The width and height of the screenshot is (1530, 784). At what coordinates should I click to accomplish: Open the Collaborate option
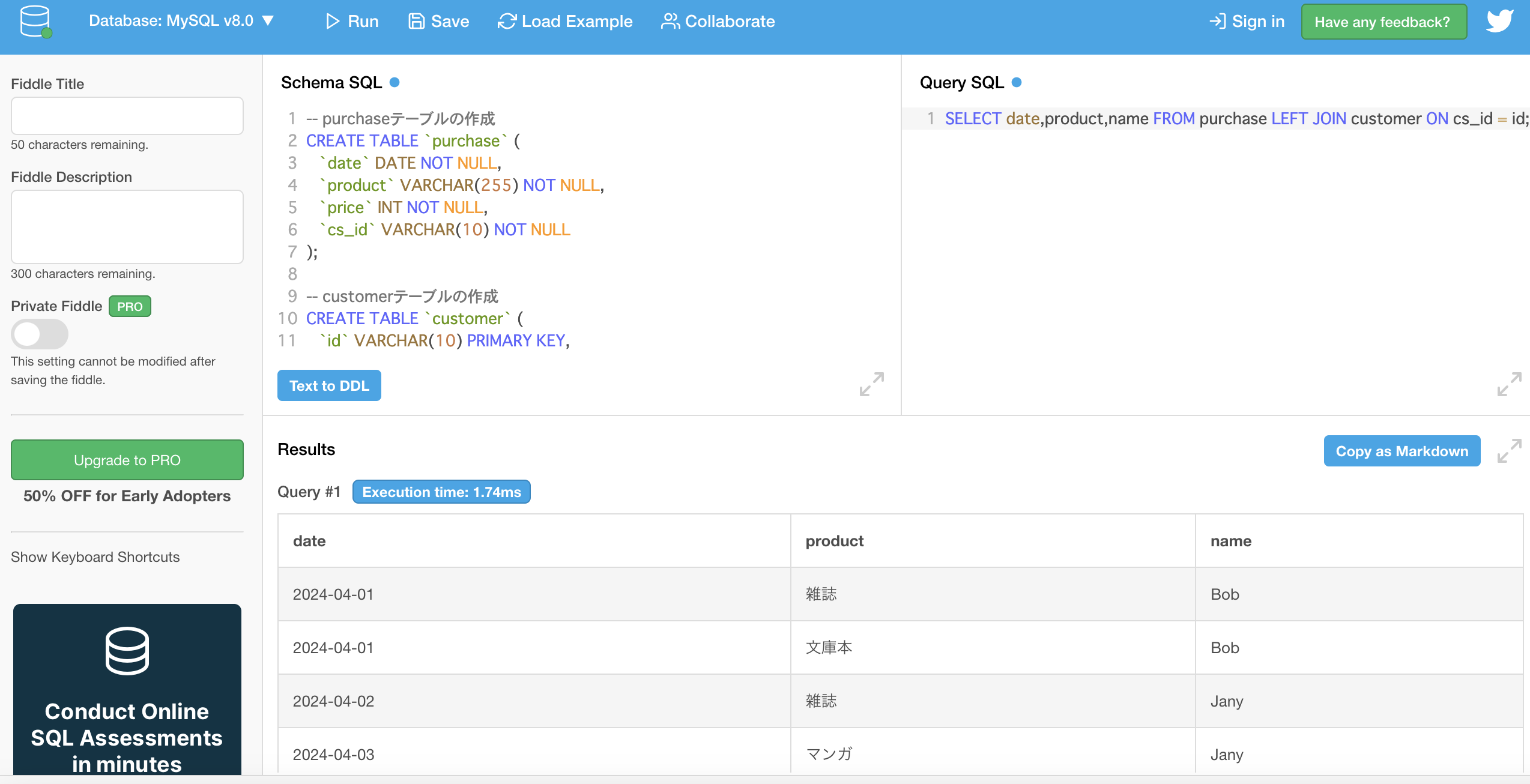718,22
